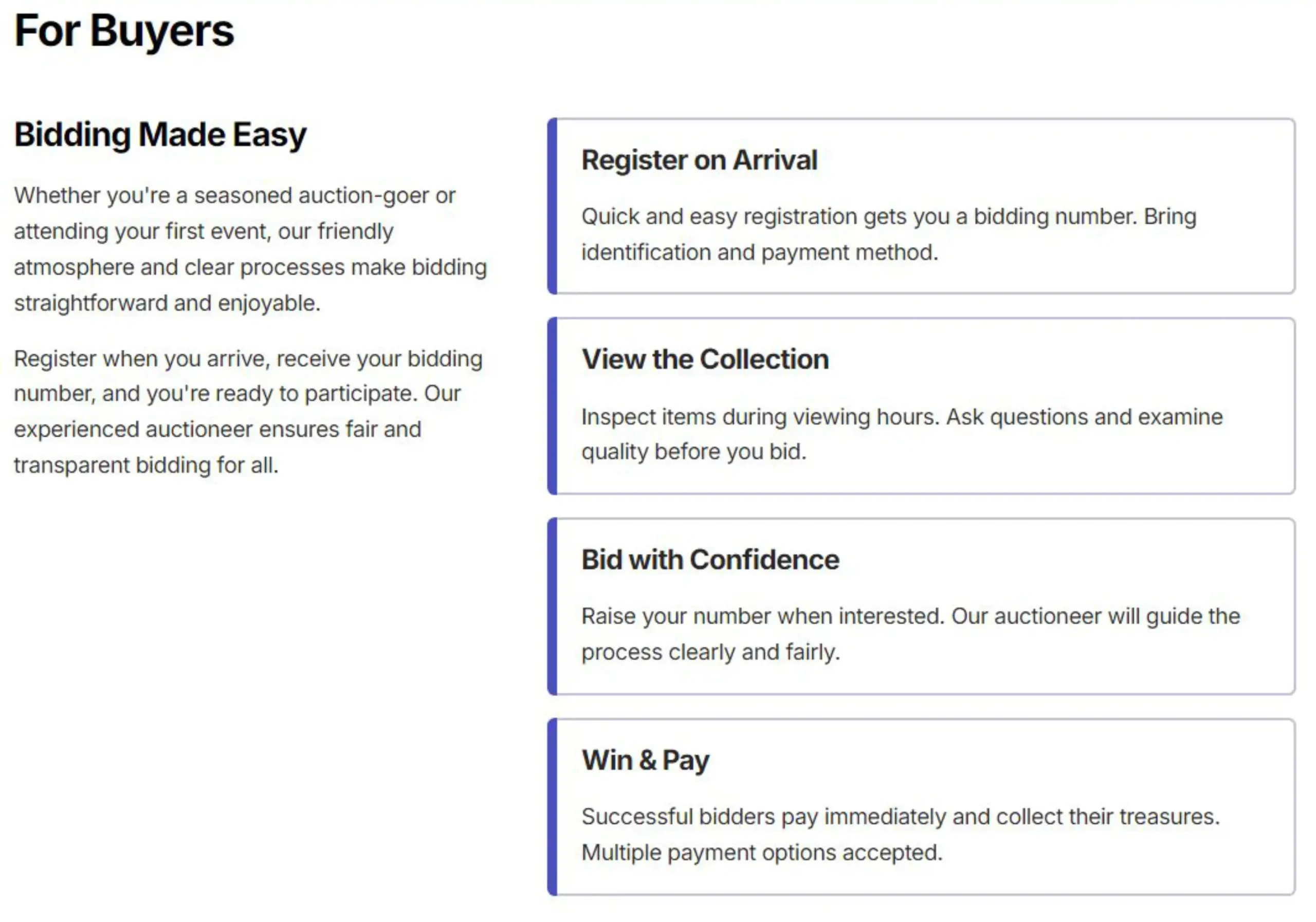Select the View the Collection card title
Image resolution: width=1316 pixels, height=922 pixels.
[x=705, y=359]
